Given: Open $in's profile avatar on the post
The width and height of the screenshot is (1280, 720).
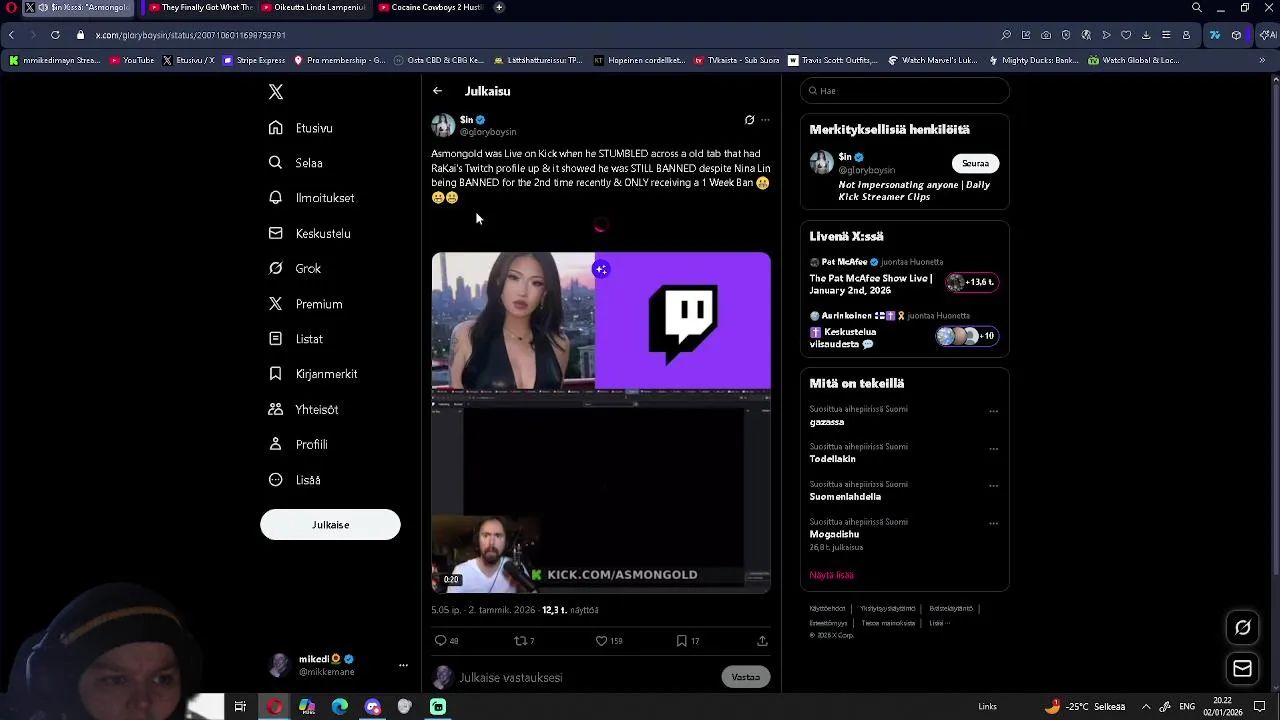Looking at the screenshot, I should [x=443, y=125].
